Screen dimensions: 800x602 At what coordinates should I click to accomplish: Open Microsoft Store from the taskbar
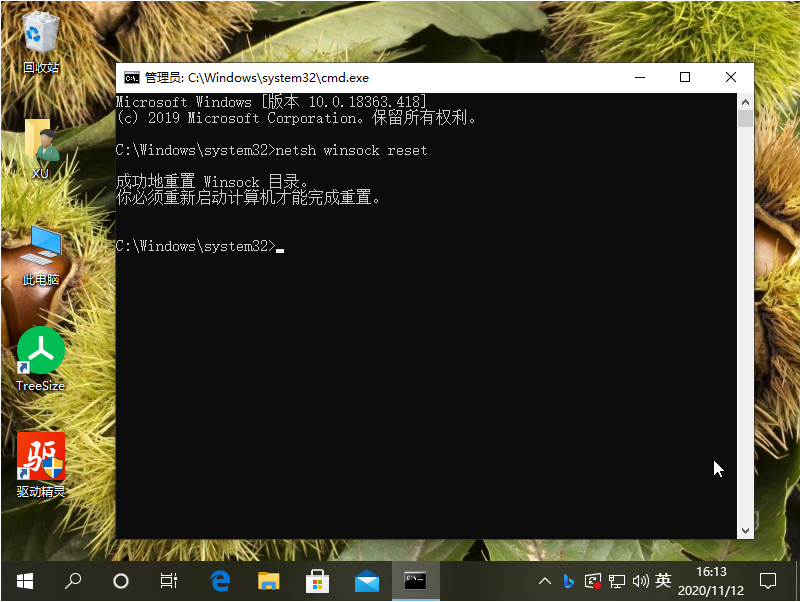pyautogui.click(x=317, y=580)
